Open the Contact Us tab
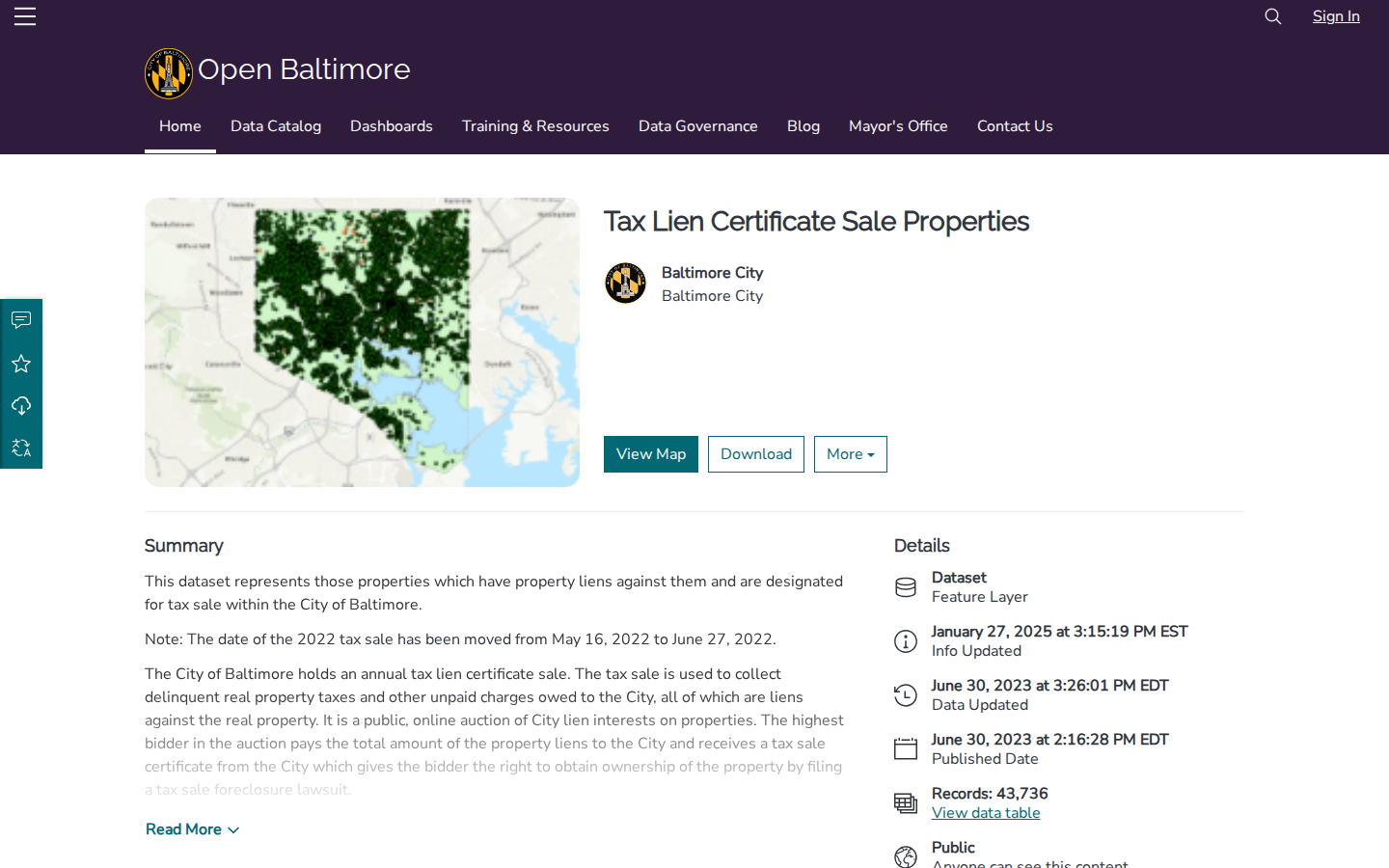This screenshot has height=868, width=1389. [x=1015, y=126]
